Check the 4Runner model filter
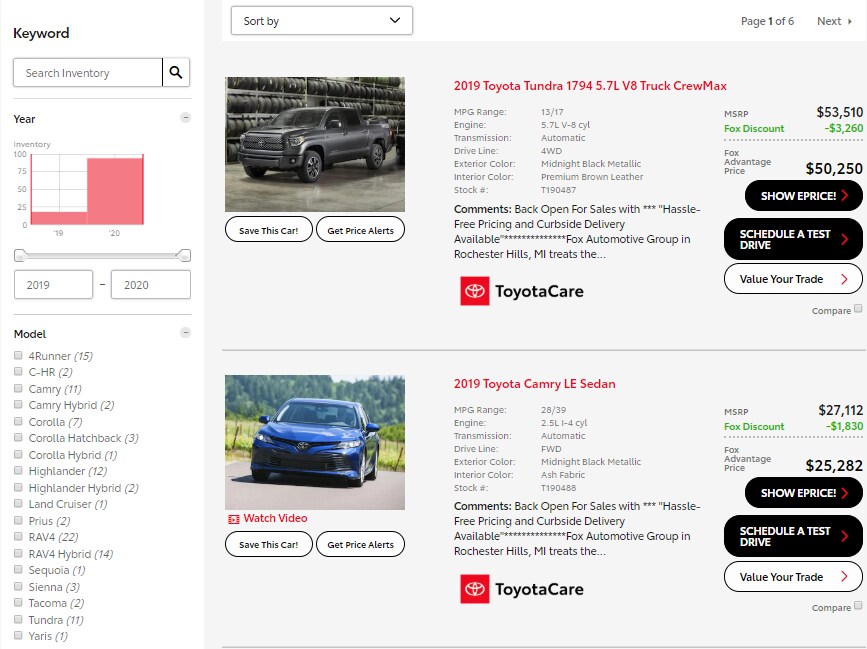 coord(18,355)
